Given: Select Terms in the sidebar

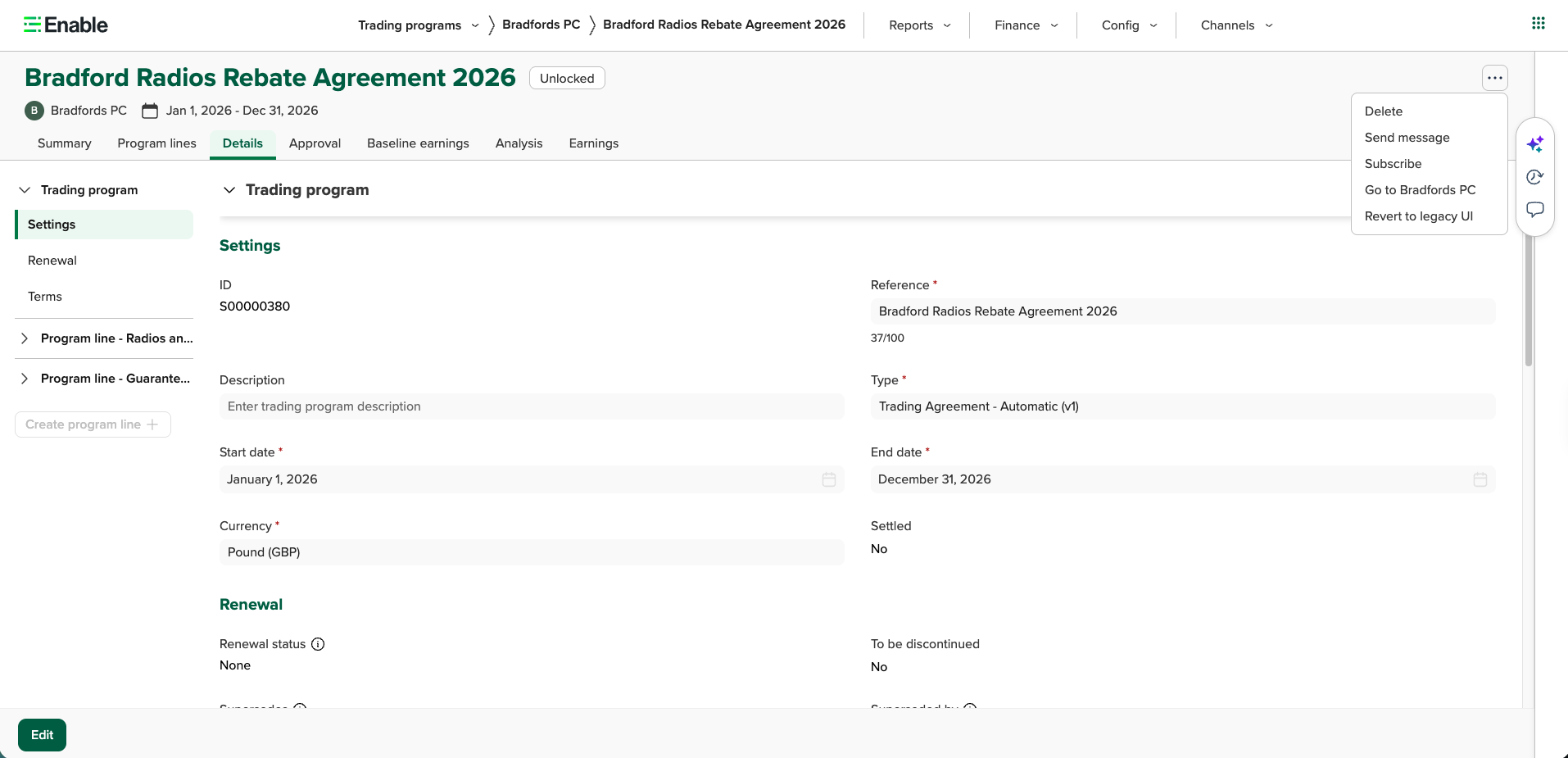Looking at the screenshot, I should (104, 297).
